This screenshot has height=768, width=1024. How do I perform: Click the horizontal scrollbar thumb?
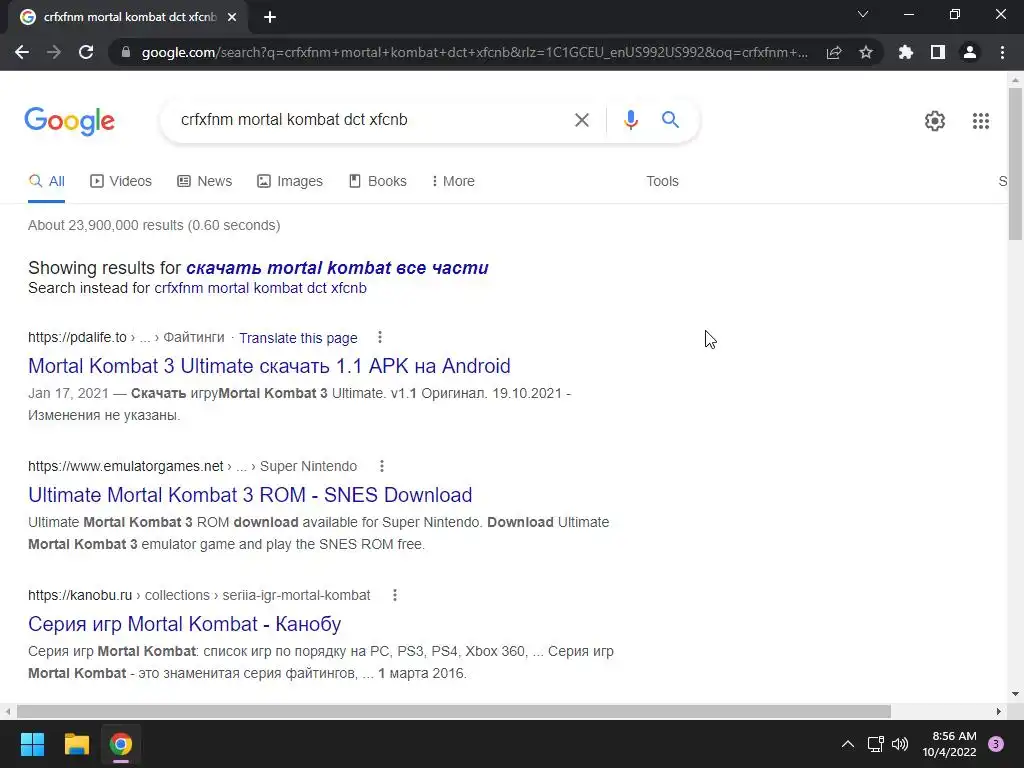tap(454, 711)
